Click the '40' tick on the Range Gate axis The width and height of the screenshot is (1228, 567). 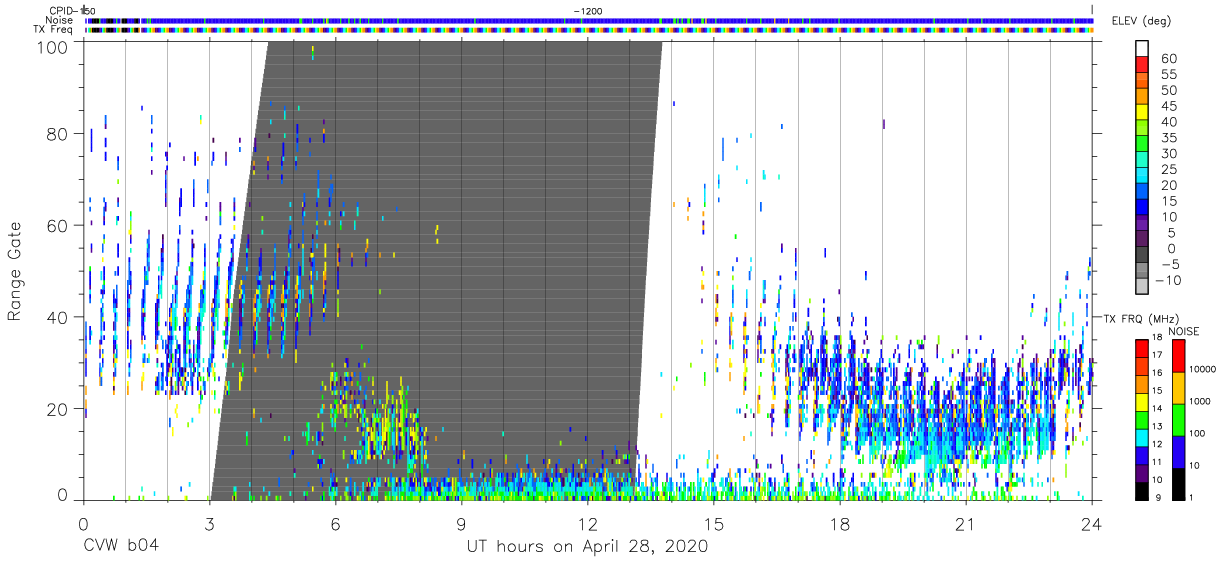click(57, 317)
